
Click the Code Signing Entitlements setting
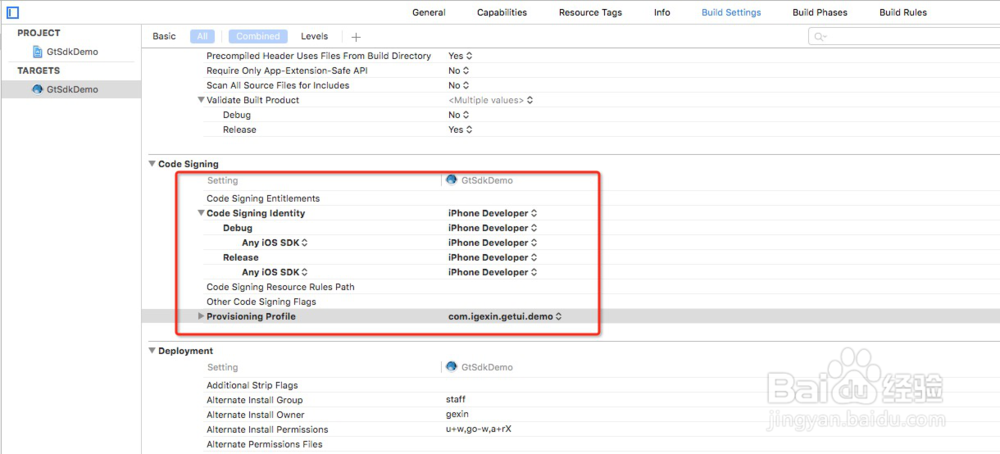coord(263,199)
